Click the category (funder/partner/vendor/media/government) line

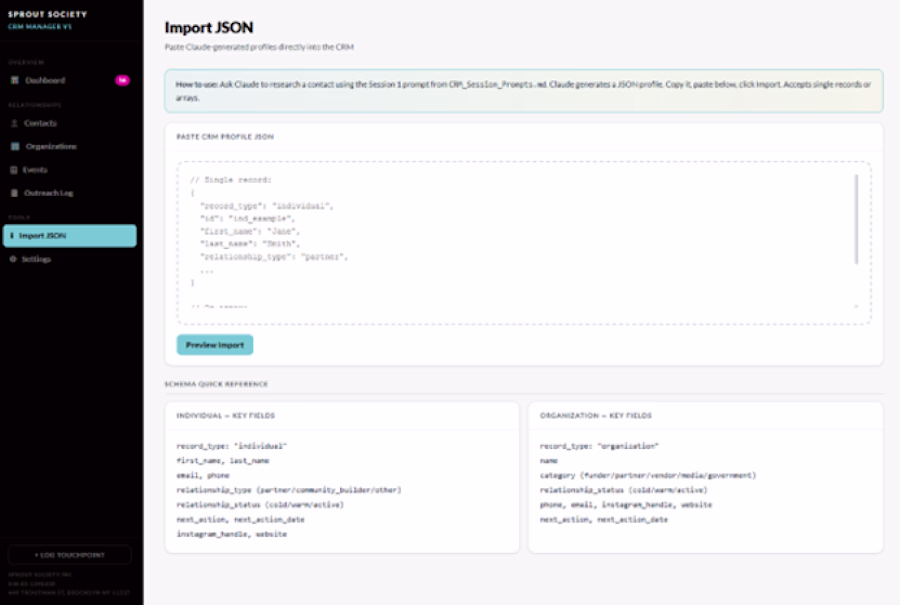pyautogui.click(x=648, y=475)
